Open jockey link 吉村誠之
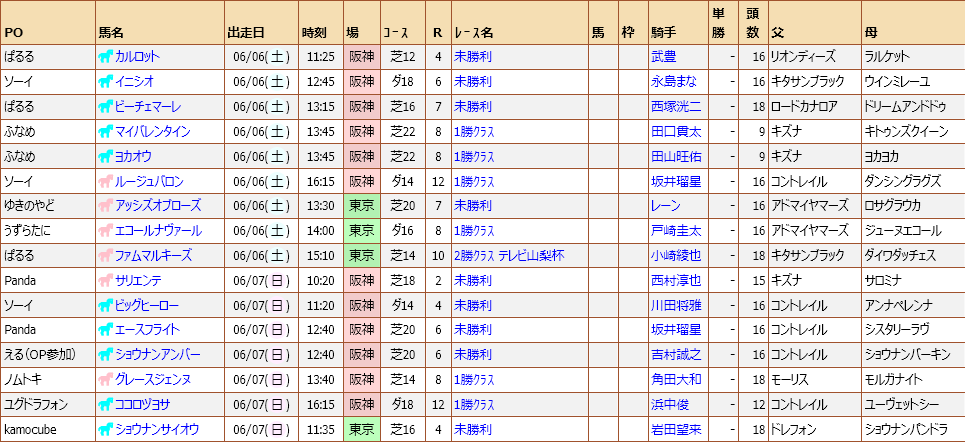 click(676, 355)
